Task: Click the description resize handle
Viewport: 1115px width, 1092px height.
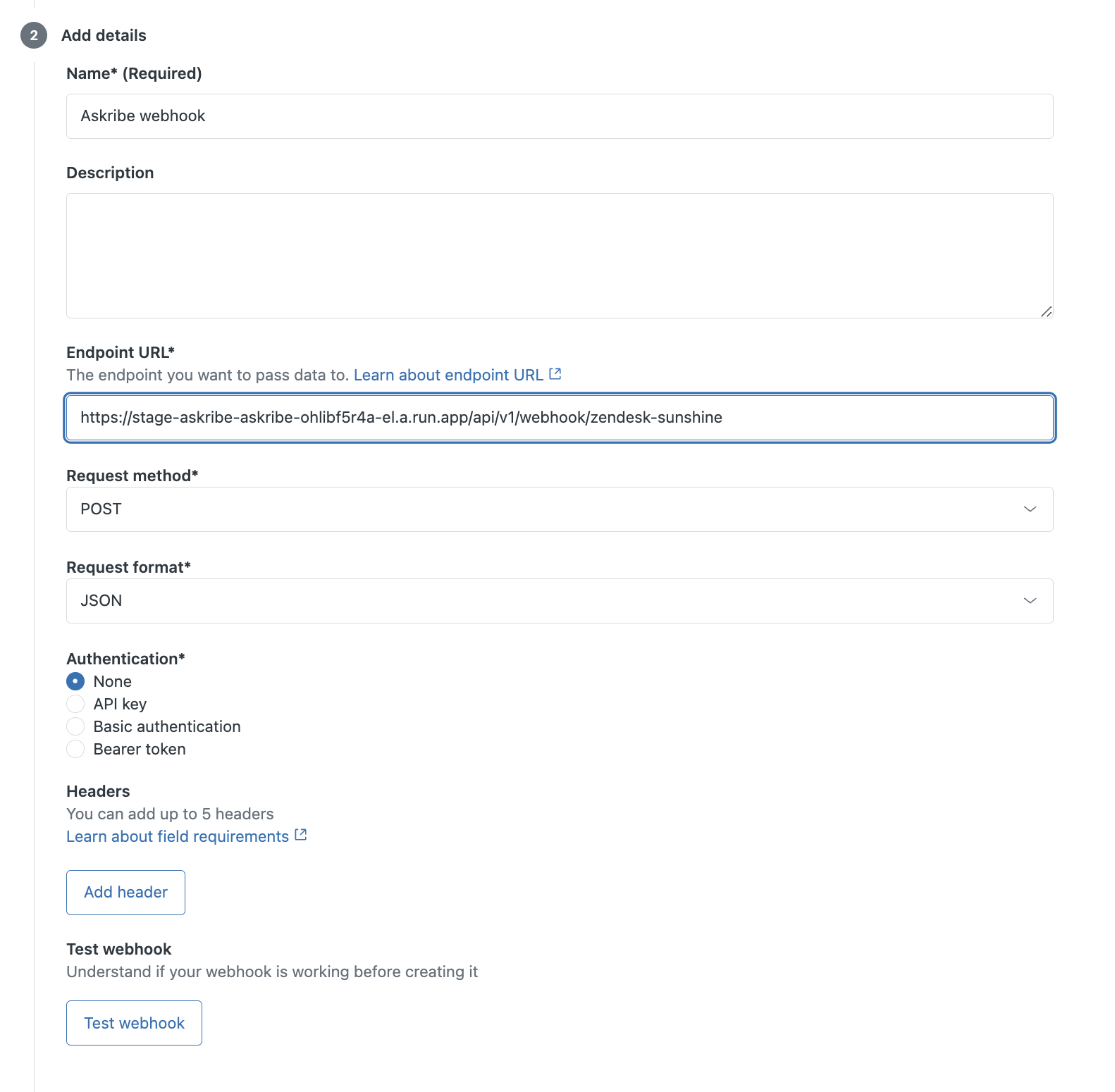Action: point(1046,311)
